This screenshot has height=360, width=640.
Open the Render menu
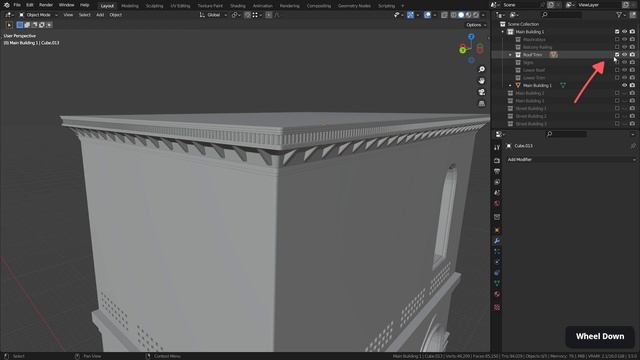click(x=46, y=5)
